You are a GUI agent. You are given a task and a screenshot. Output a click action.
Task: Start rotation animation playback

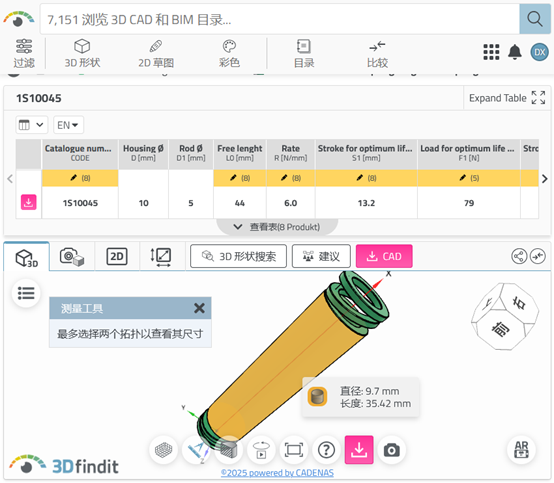(261, 450)
